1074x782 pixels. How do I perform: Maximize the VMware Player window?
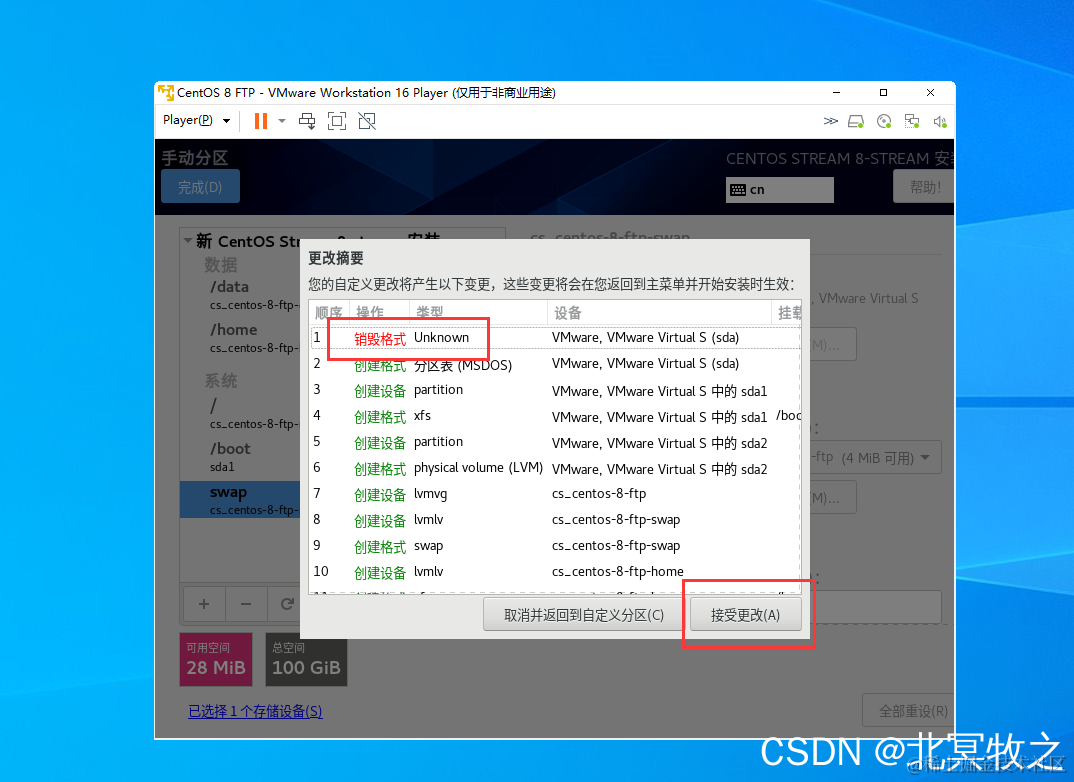pos(883,92)
